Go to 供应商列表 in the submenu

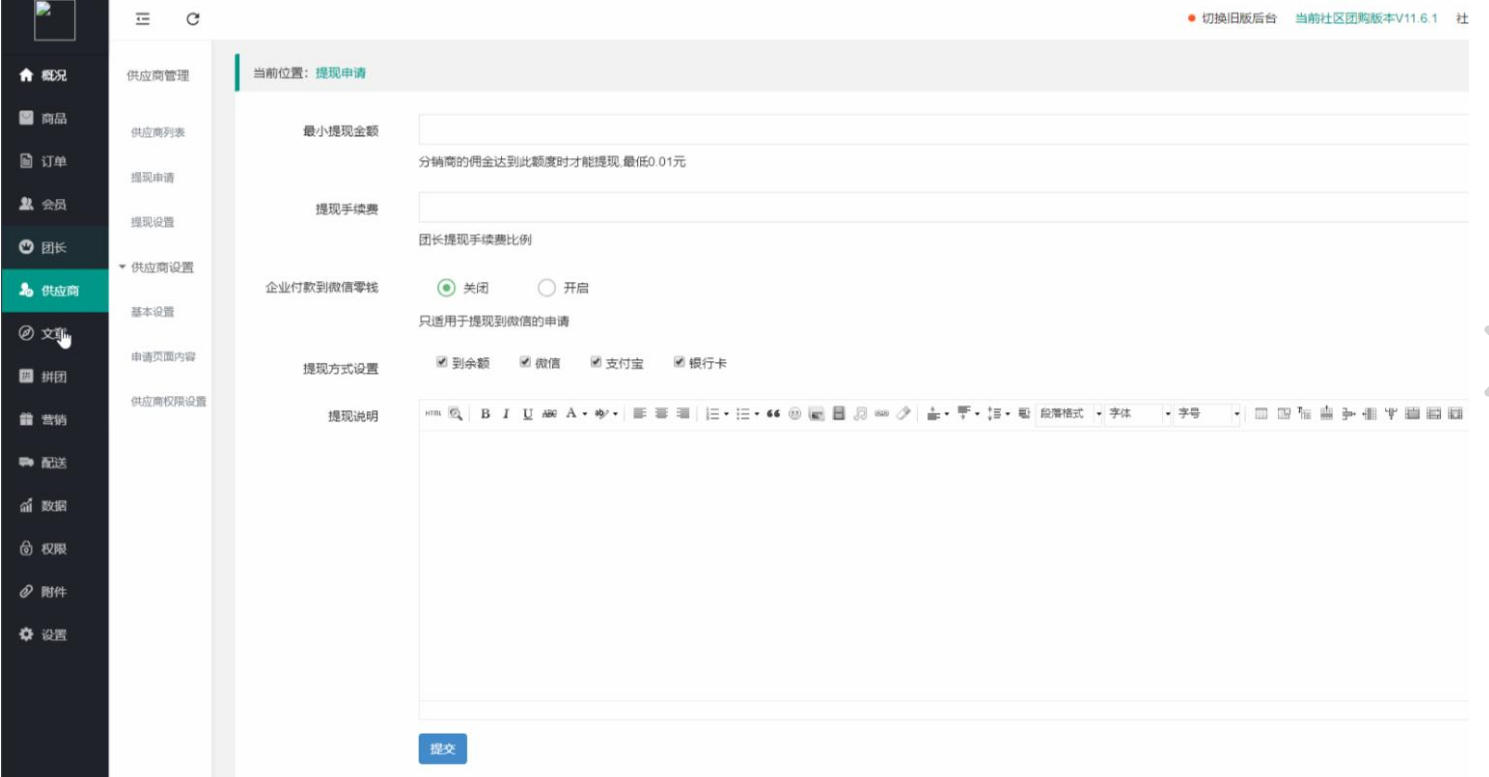158,133
